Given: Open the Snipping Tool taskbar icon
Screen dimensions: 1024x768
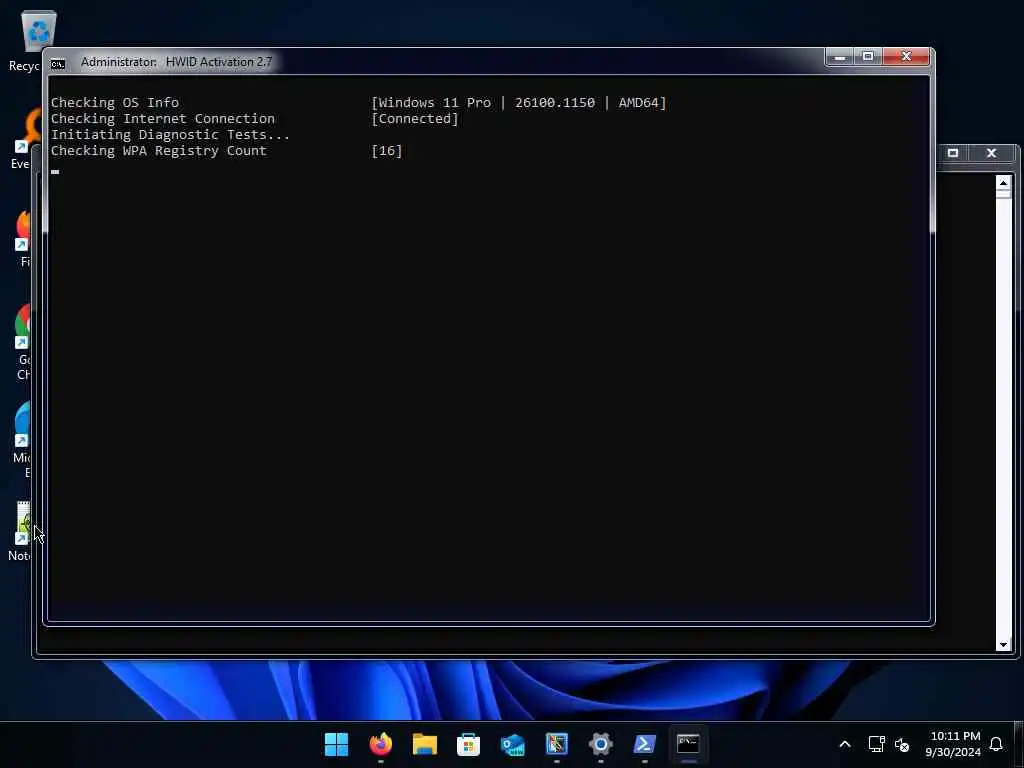Looking at the screenshot, I should 556,744.
